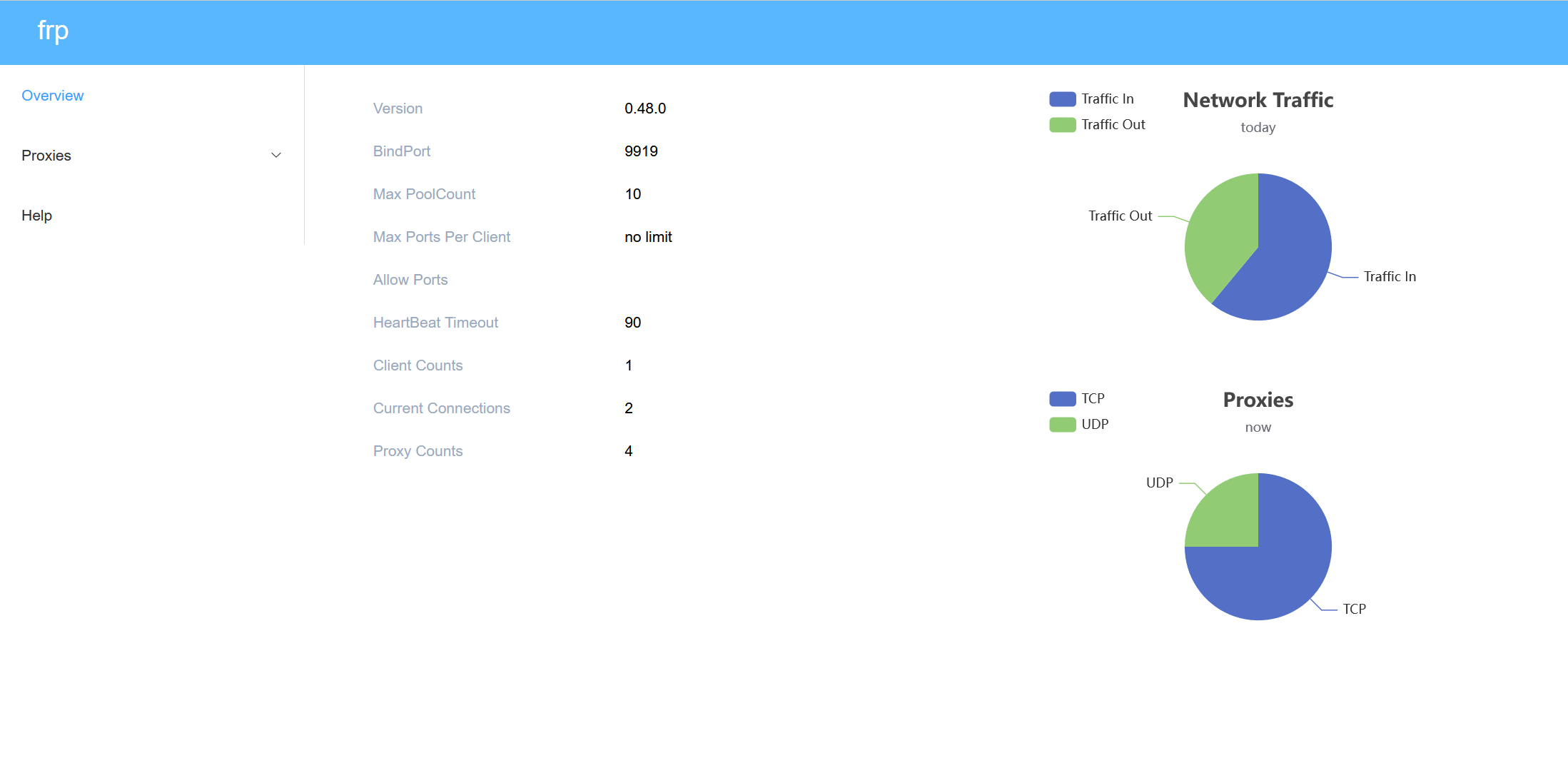Toggle Traffic Out legend swatch

tap(1062, 125)
